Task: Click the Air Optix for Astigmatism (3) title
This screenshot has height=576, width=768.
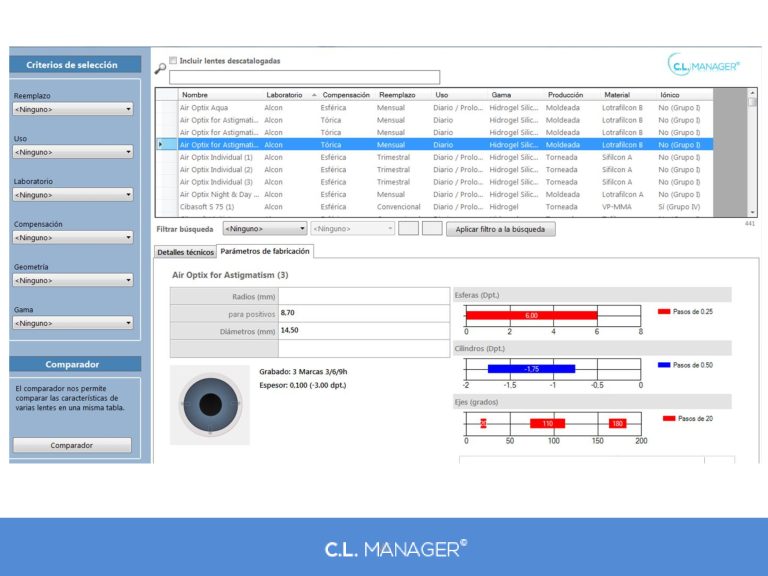Action: tap(230, 275)
